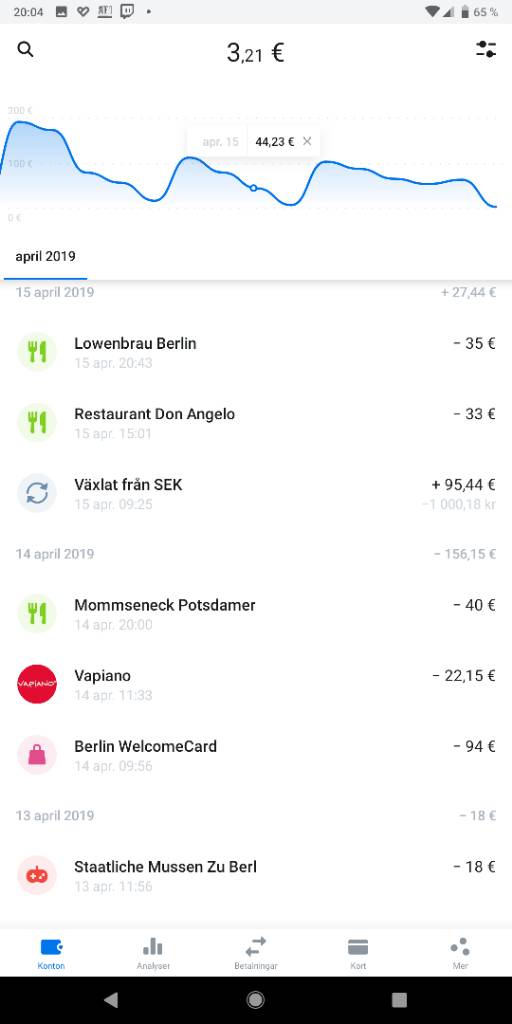
Task: Open the Restaurant Don Angelo transaction
Action: click(256, 423)
